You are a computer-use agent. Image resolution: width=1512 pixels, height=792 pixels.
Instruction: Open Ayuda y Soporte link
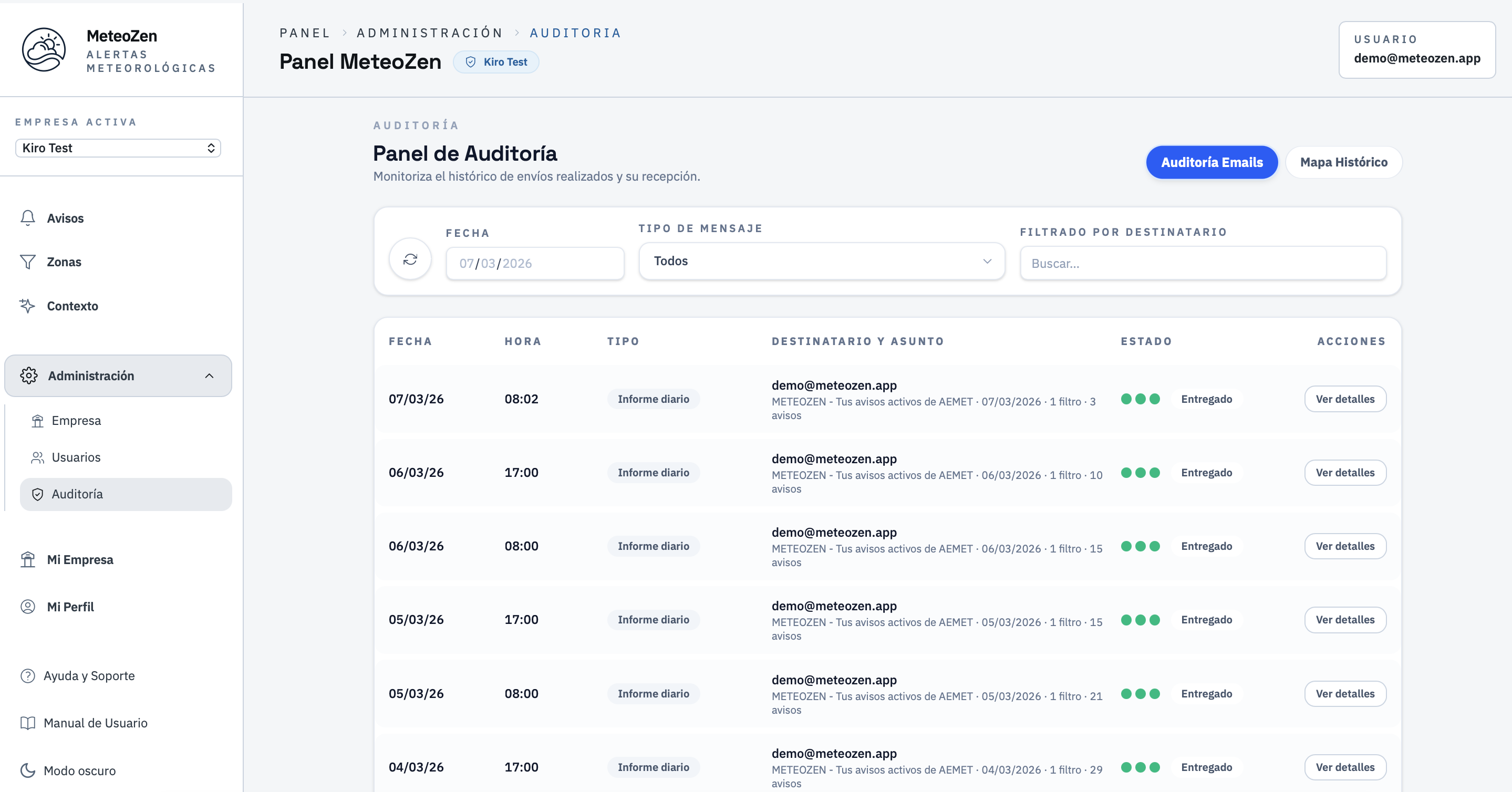click(77, 676)
